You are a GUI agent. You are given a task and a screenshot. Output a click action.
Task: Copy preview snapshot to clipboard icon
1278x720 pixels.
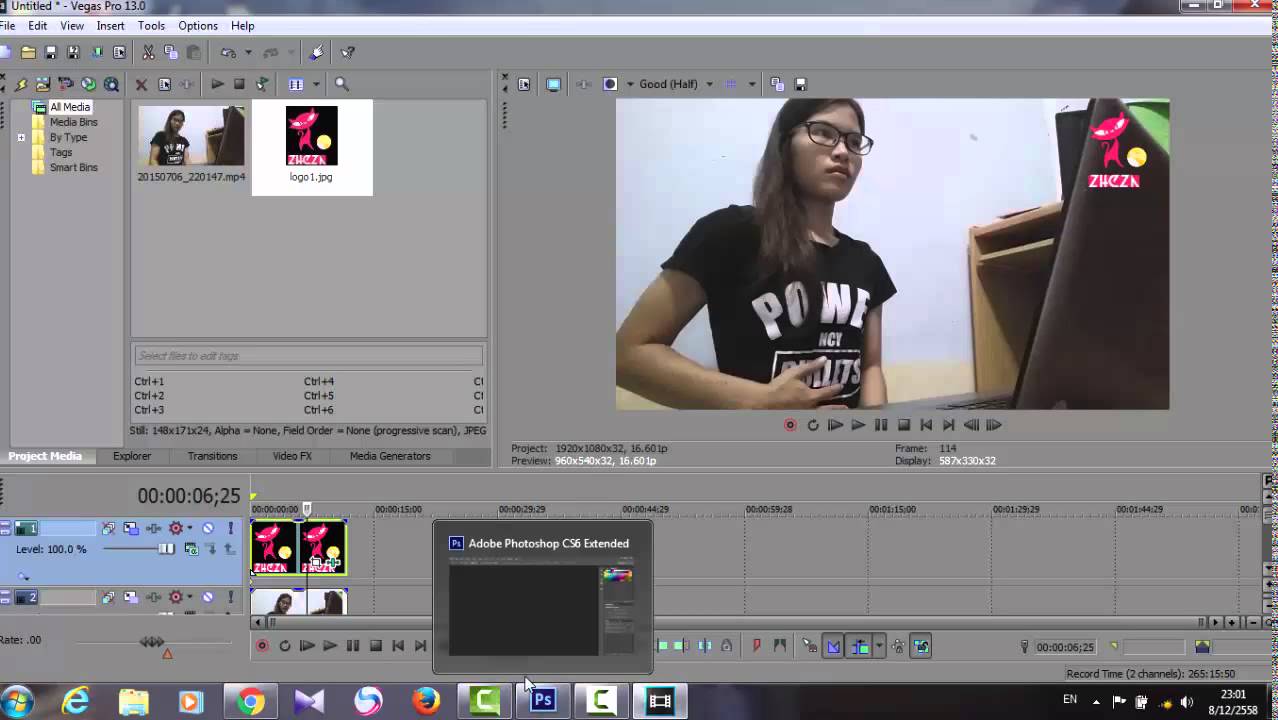click(x=776, y=85)
